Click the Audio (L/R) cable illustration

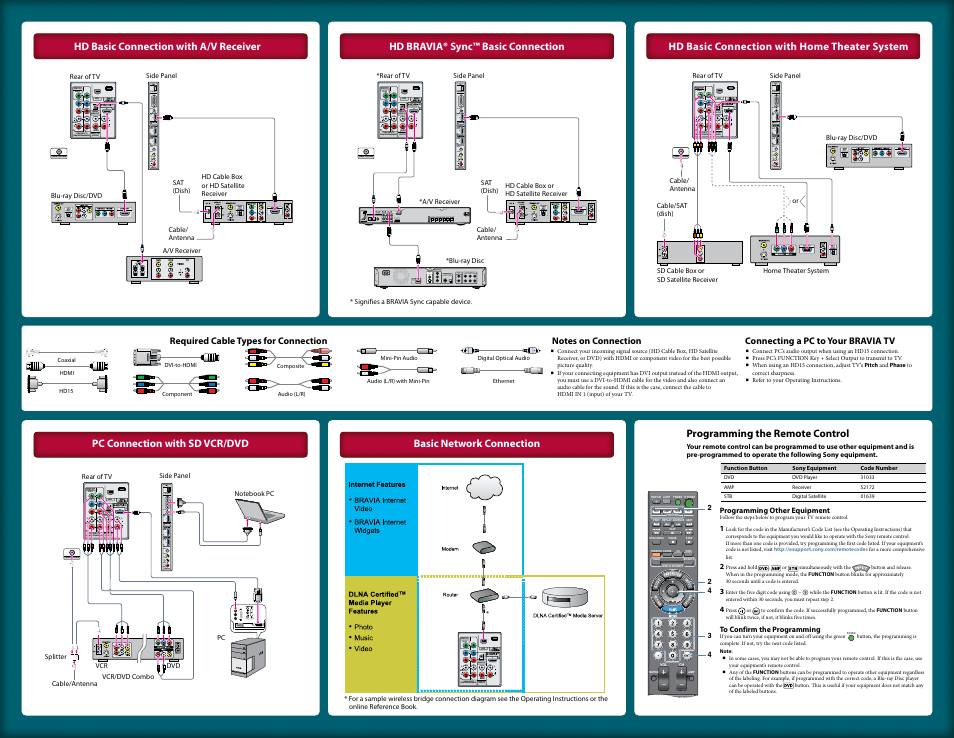click(x=289, y=385)
